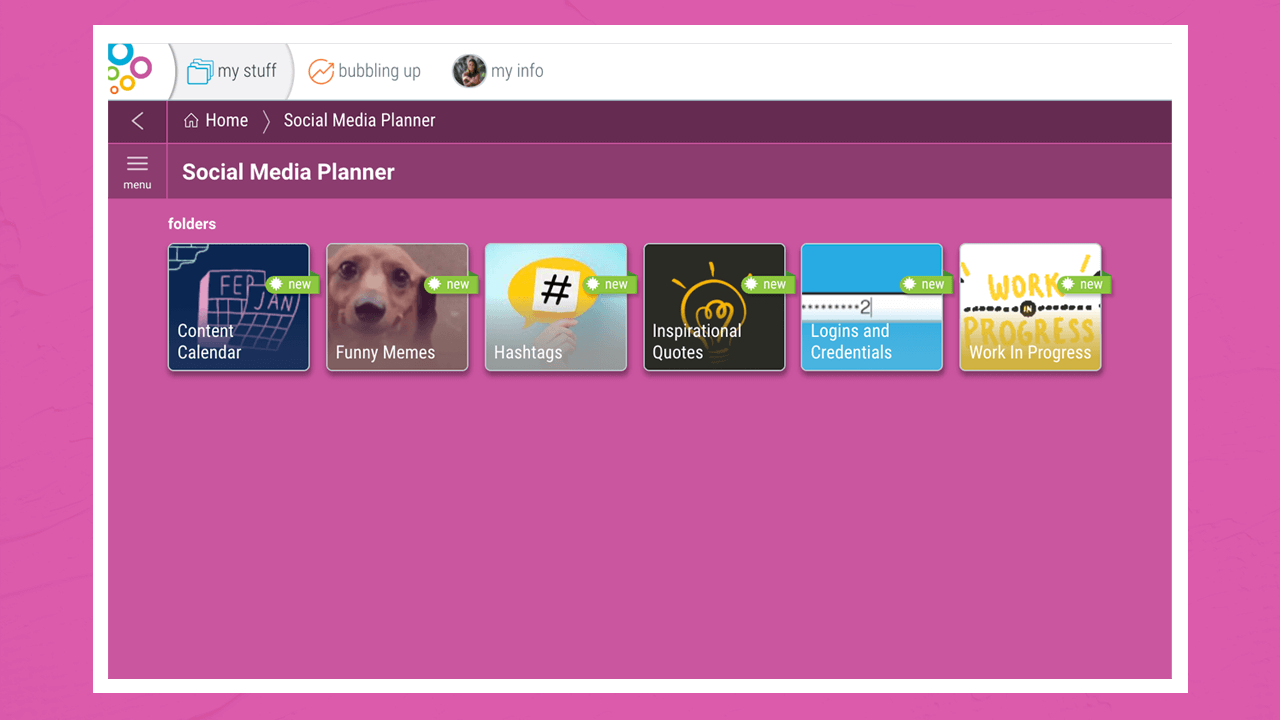Open the Funny Memes folder
Screen dimensions: 1280x720
(x=397, y=307)
